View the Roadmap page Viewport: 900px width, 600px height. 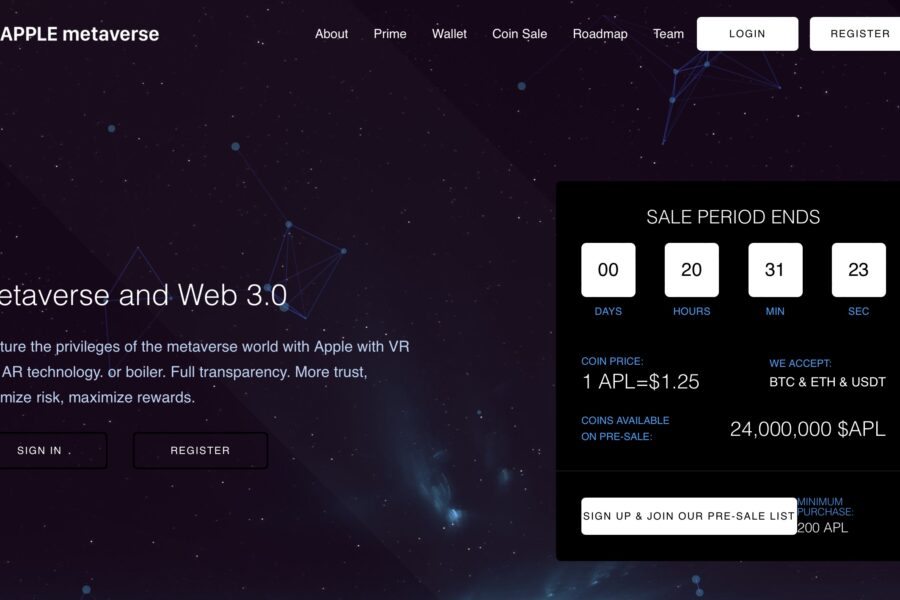click(x=600, y=34)
